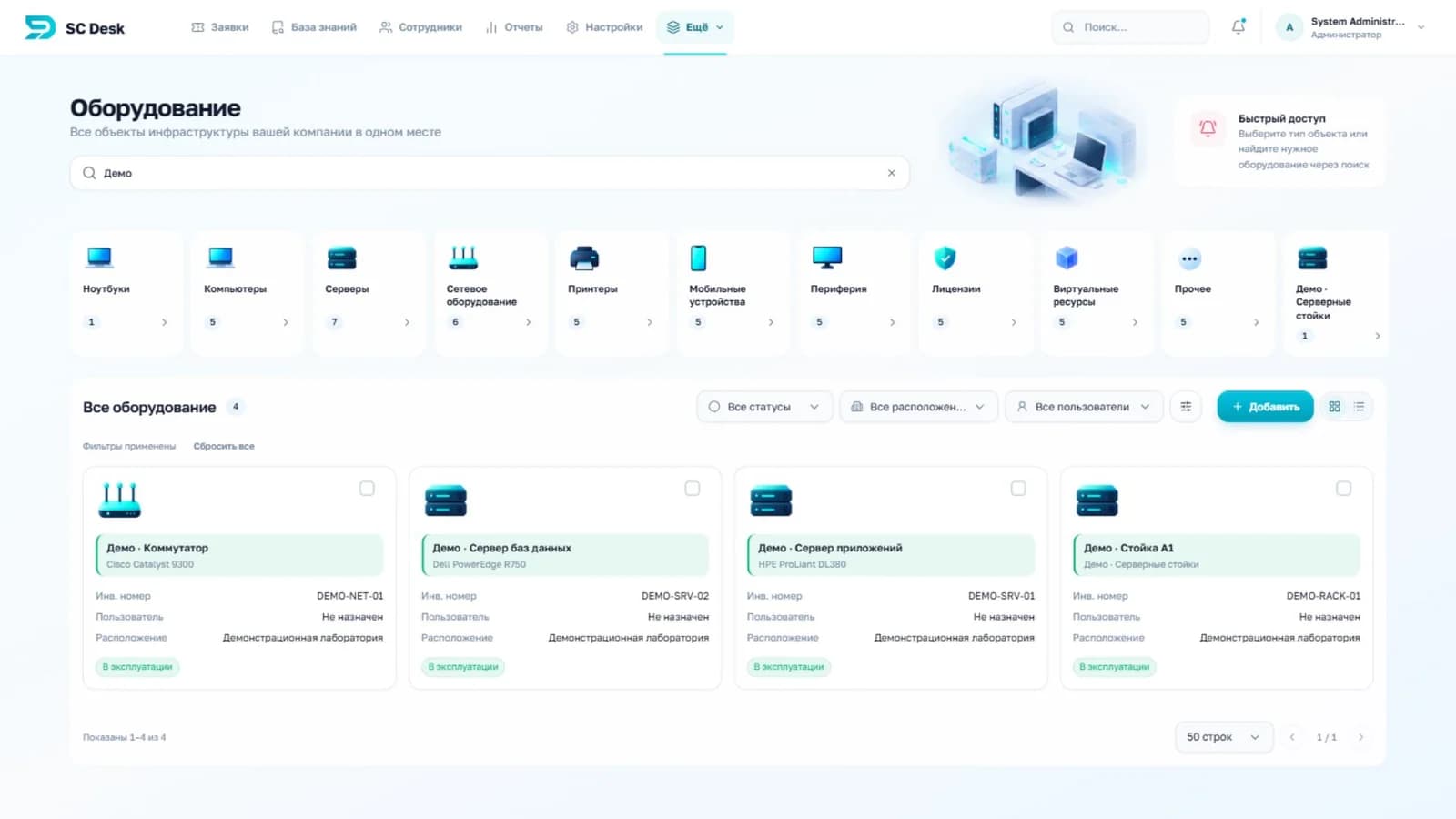Screen dimensions: 1456x819
Task: Open Настройки section
Action: pos(604,27)
